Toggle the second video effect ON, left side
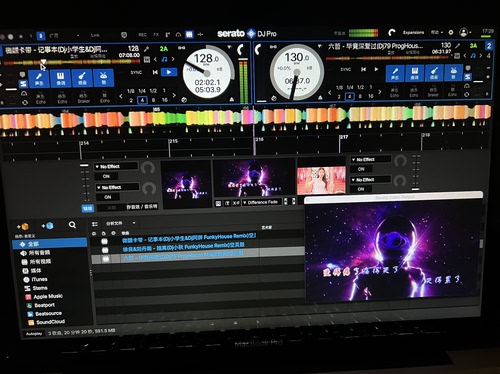 tap(107, 197)
